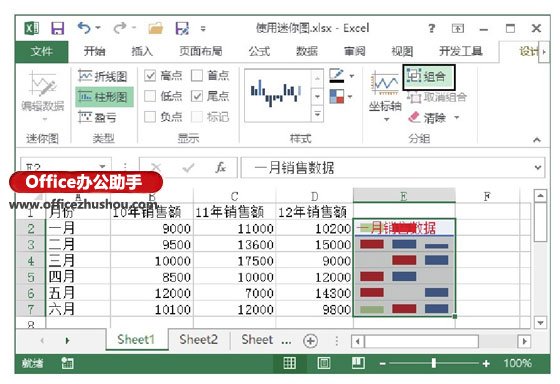This screenshot has width=560, height=384.
Task: Redo the last undone action
Action: click(120, 28)
